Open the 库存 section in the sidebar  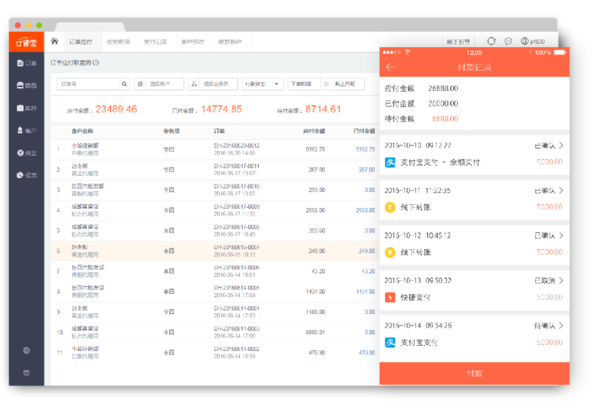tap(27, 108)
